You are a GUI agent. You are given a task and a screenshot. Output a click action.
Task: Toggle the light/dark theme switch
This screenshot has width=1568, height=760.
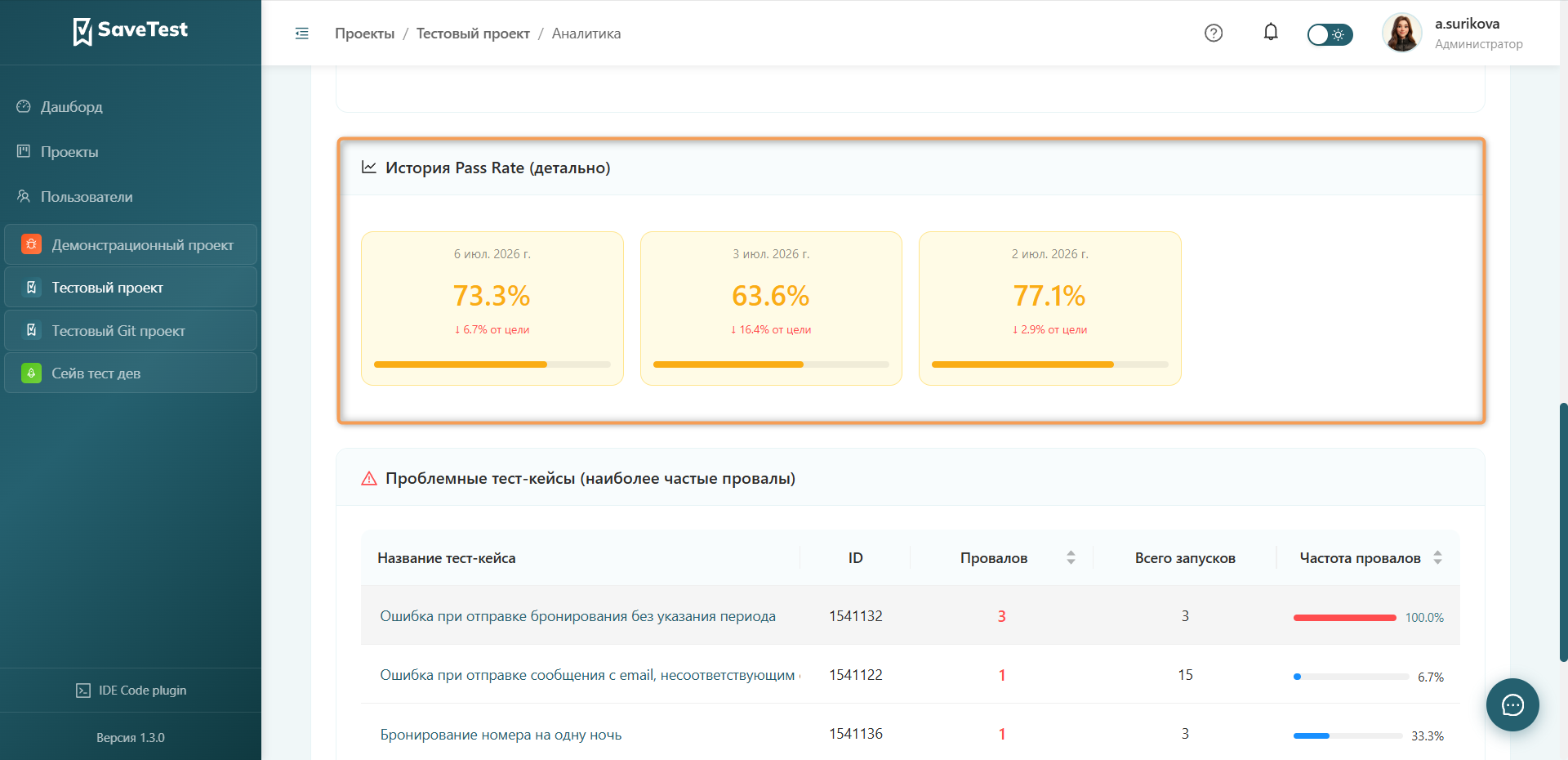(1330, 34)
